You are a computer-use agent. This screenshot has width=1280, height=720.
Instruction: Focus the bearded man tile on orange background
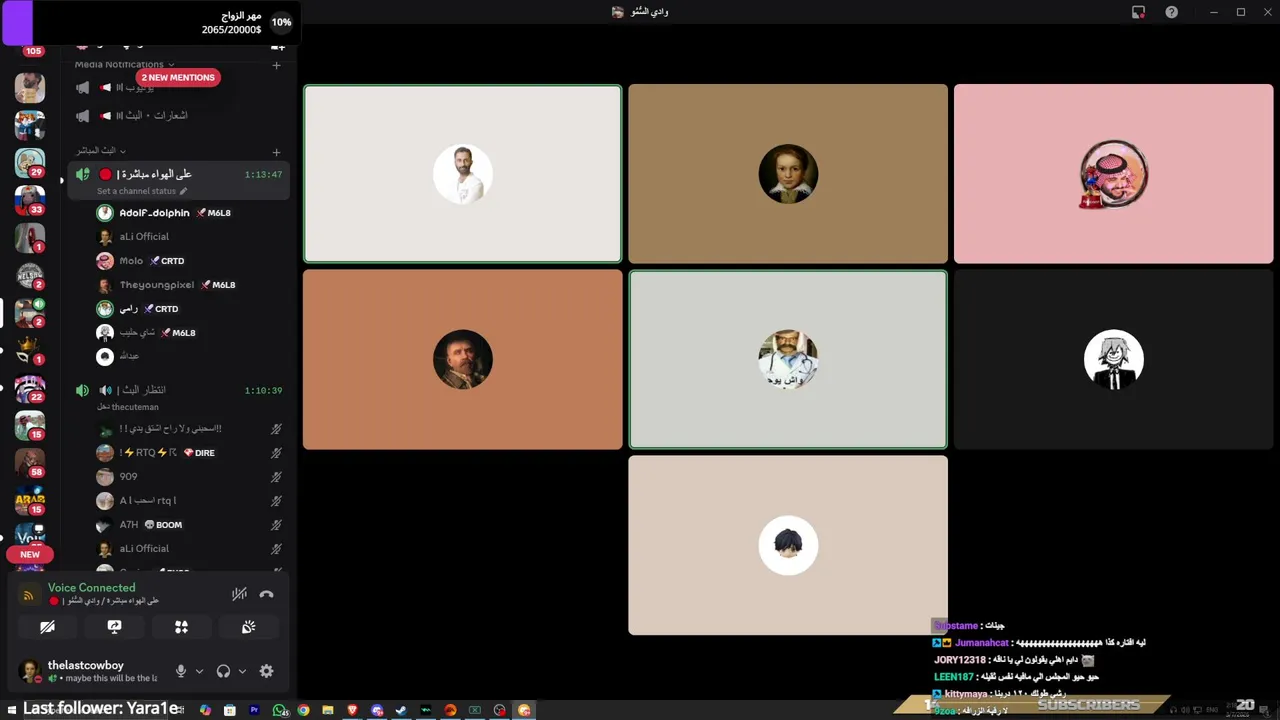tap(462, 360)
